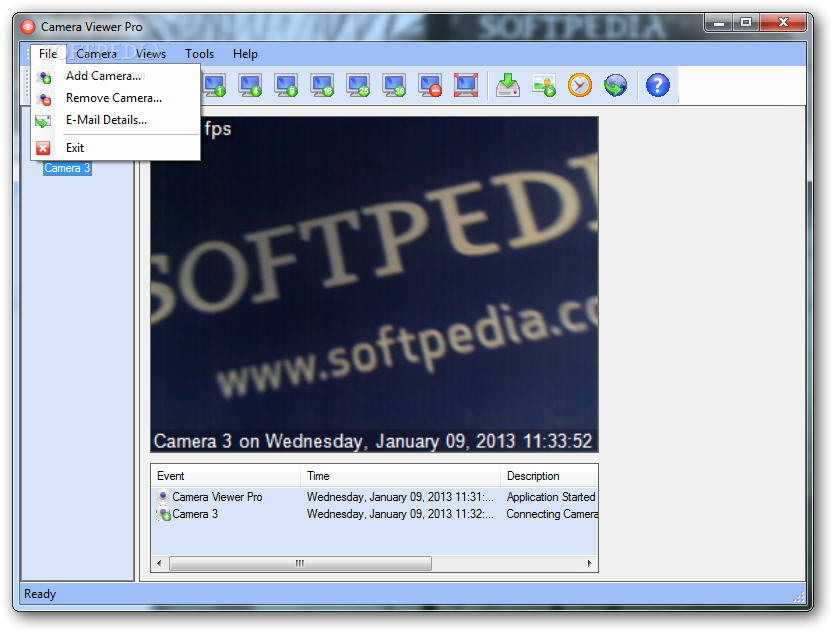Viewport: 834px width, 632px height.
Task: Click the event log horizontal scrollbar thumb
Action: (301, 563)
